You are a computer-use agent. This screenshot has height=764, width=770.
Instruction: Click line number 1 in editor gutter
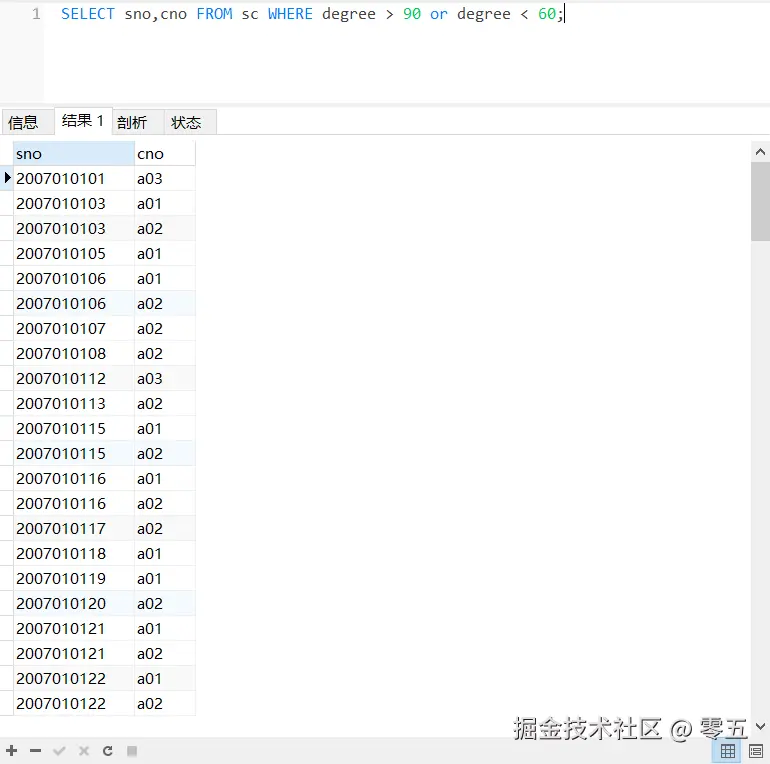[x=36, y=14]
